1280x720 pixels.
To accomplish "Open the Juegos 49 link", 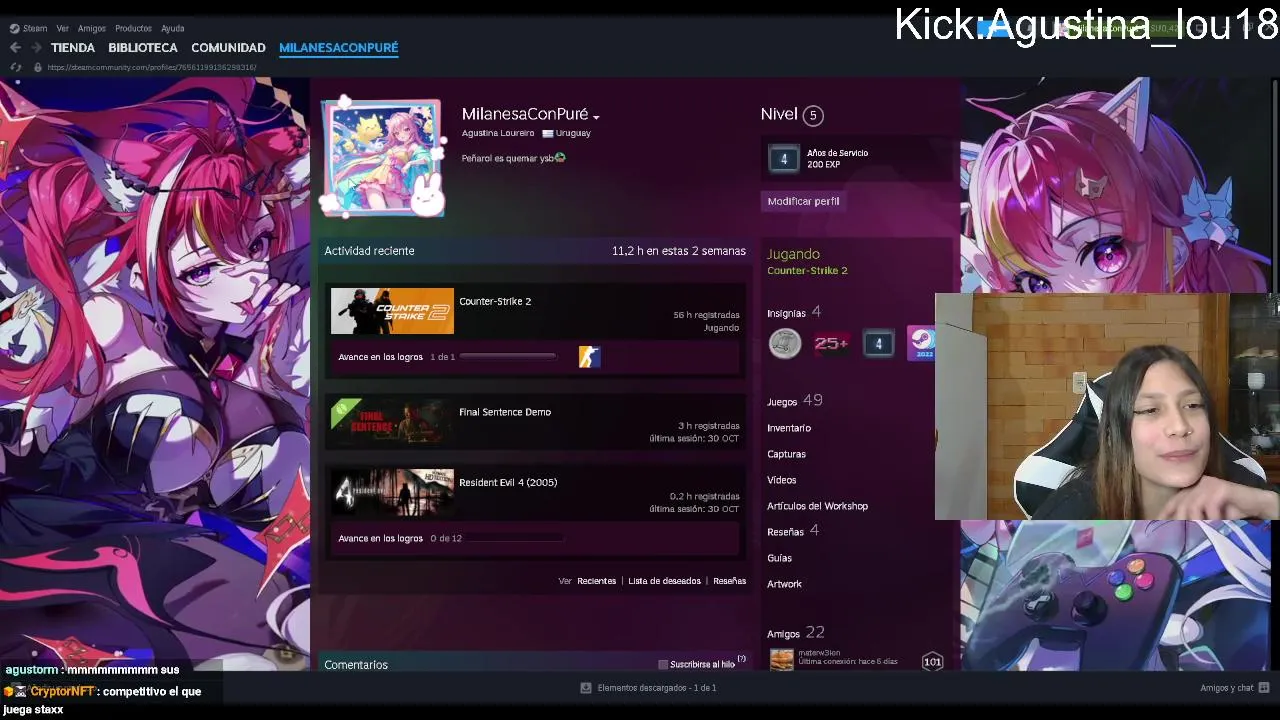I will pos(795,401).
